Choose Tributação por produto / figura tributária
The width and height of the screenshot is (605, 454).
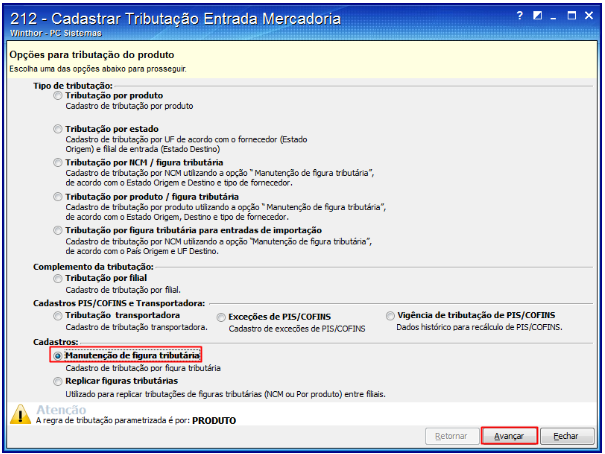coord(57,197)
